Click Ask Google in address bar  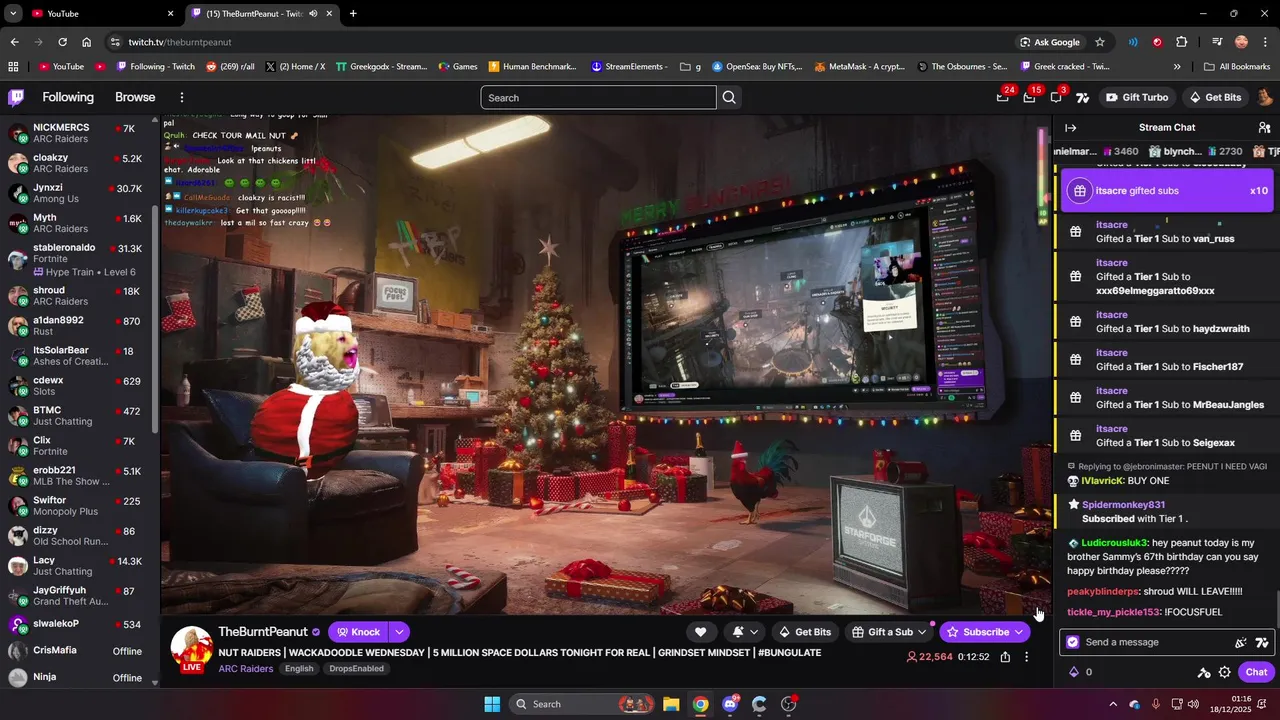tap(1049, 42)
